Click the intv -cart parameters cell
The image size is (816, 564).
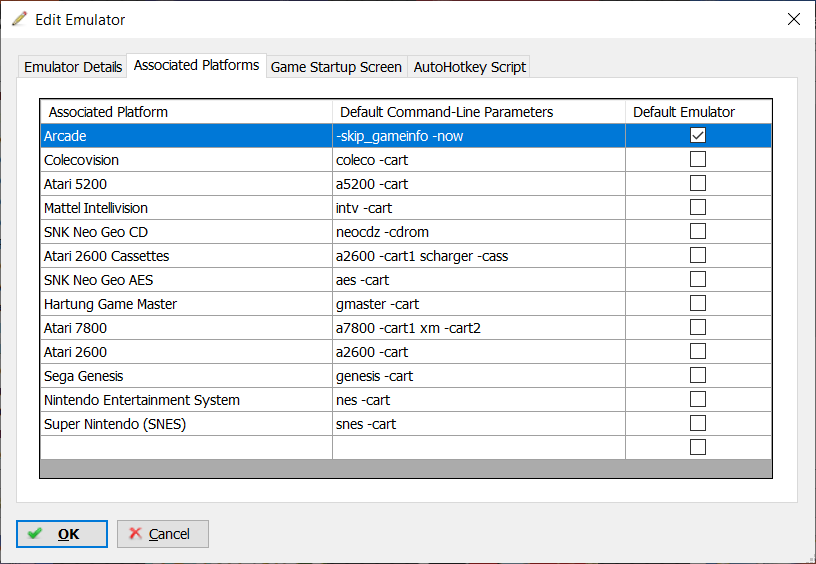[x=479, y=208]
